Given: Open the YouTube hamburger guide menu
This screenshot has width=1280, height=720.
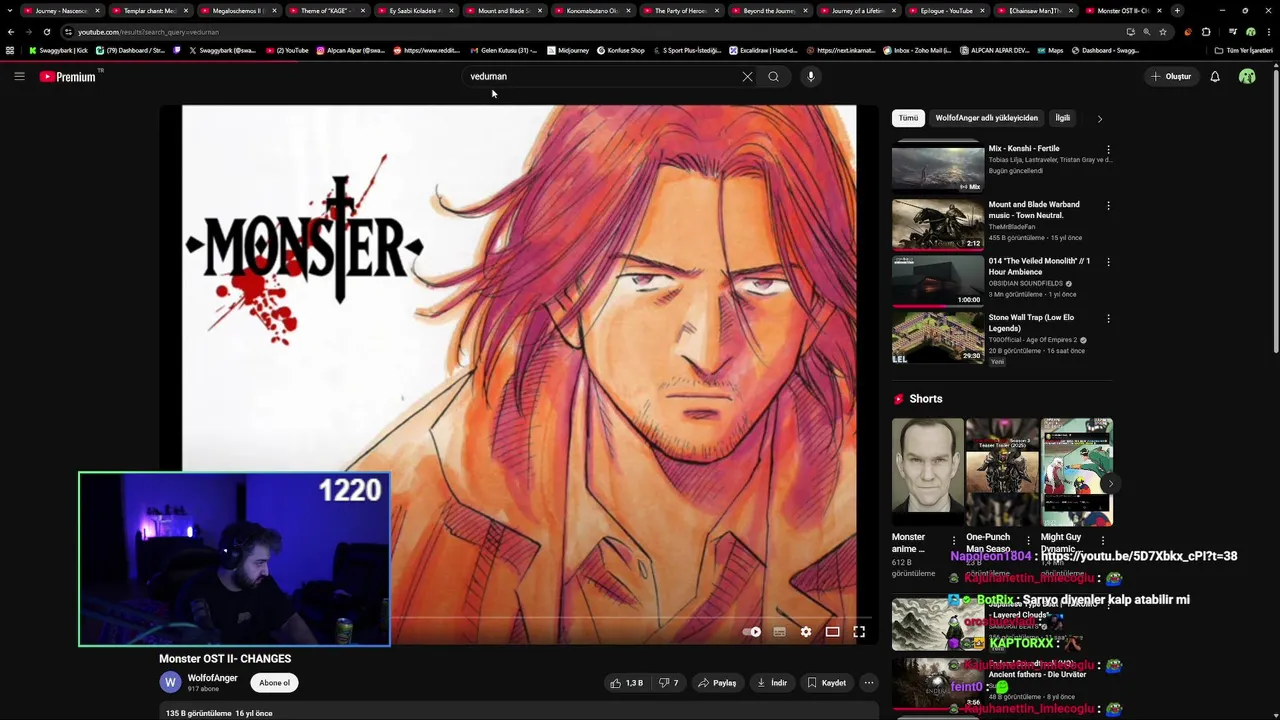Looking at the screenshot, I should click(x=19, y=76).
